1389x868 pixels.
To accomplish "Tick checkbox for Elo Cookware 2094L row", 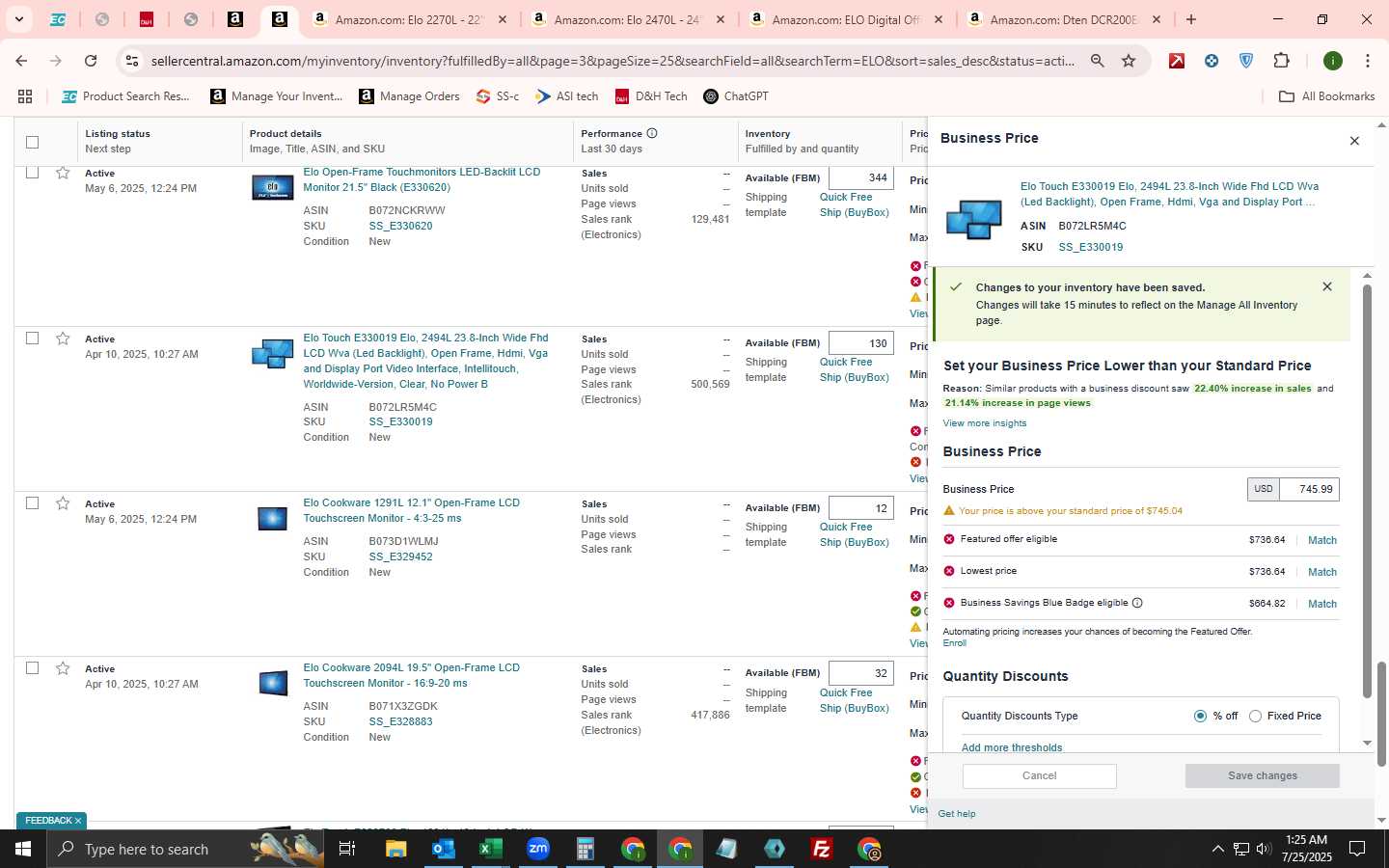I will [x=32, y=667].
